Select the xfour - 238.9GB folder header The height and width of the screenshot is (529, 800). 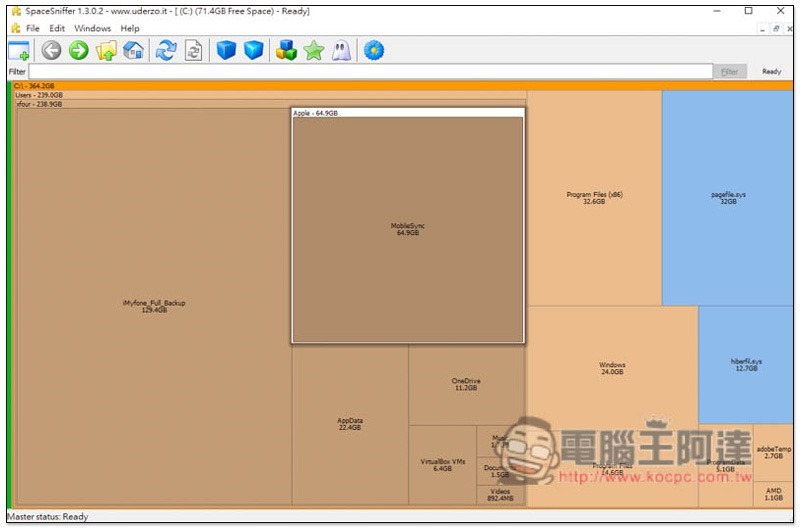[270, 104]
